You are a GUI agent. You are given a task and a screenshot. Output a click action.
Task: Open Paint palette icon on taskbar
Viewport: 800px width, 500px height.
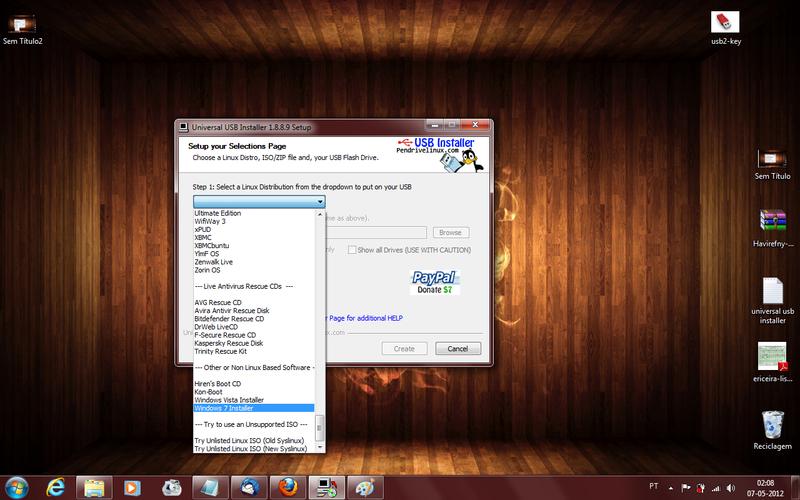[x=365, y=488]
